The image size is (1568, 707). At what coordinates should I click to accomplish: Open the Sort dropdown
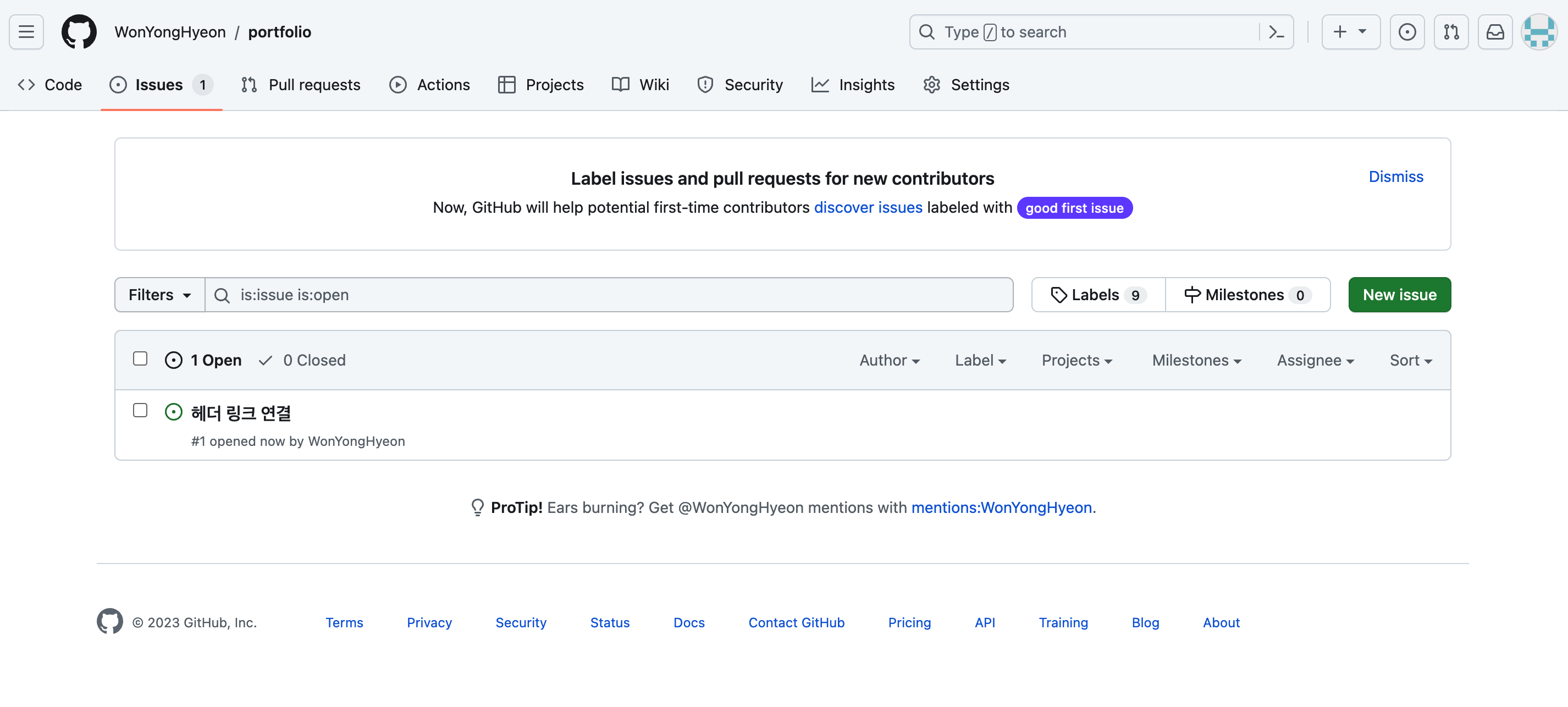coord(1411,360)
